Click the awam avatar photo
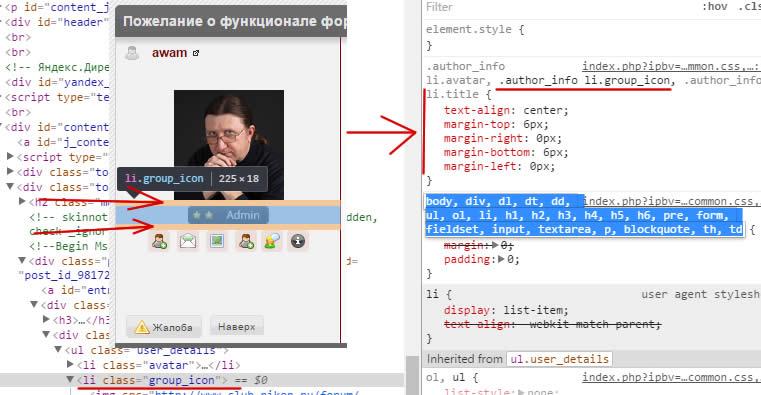This screenshot has height=395, width=761. (229, 145)
